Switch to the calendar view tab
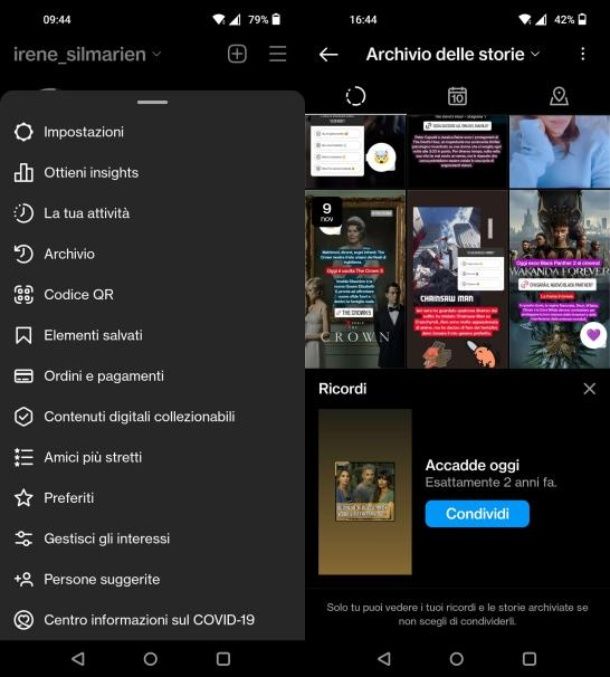The image size is (610, 677). coord(457,96)
